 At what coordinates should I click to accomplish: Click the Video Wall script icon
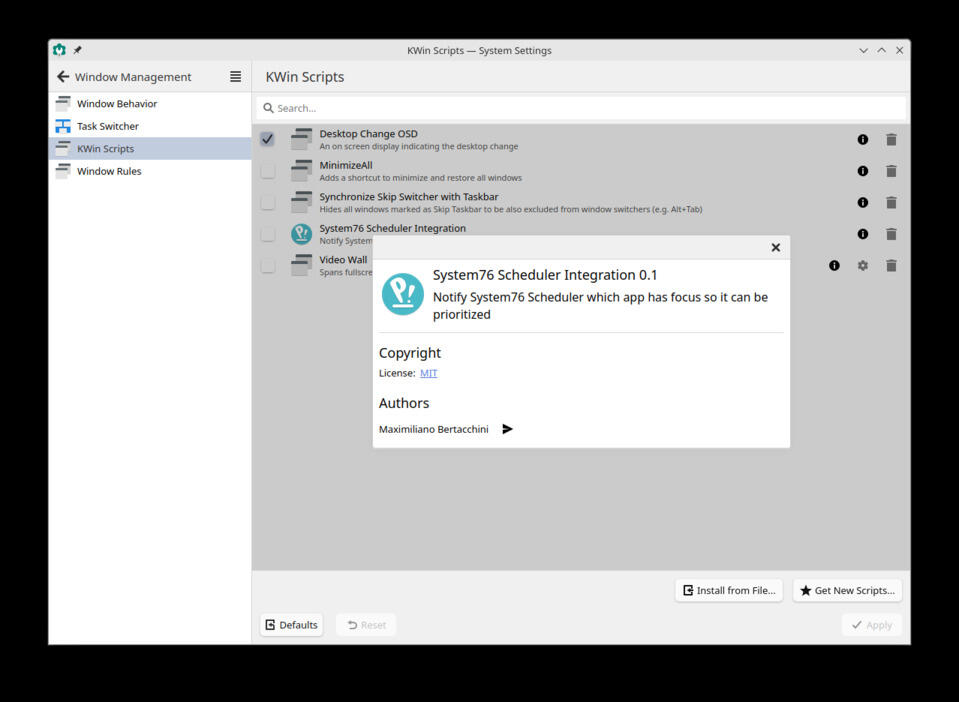(x=302, y=265)
